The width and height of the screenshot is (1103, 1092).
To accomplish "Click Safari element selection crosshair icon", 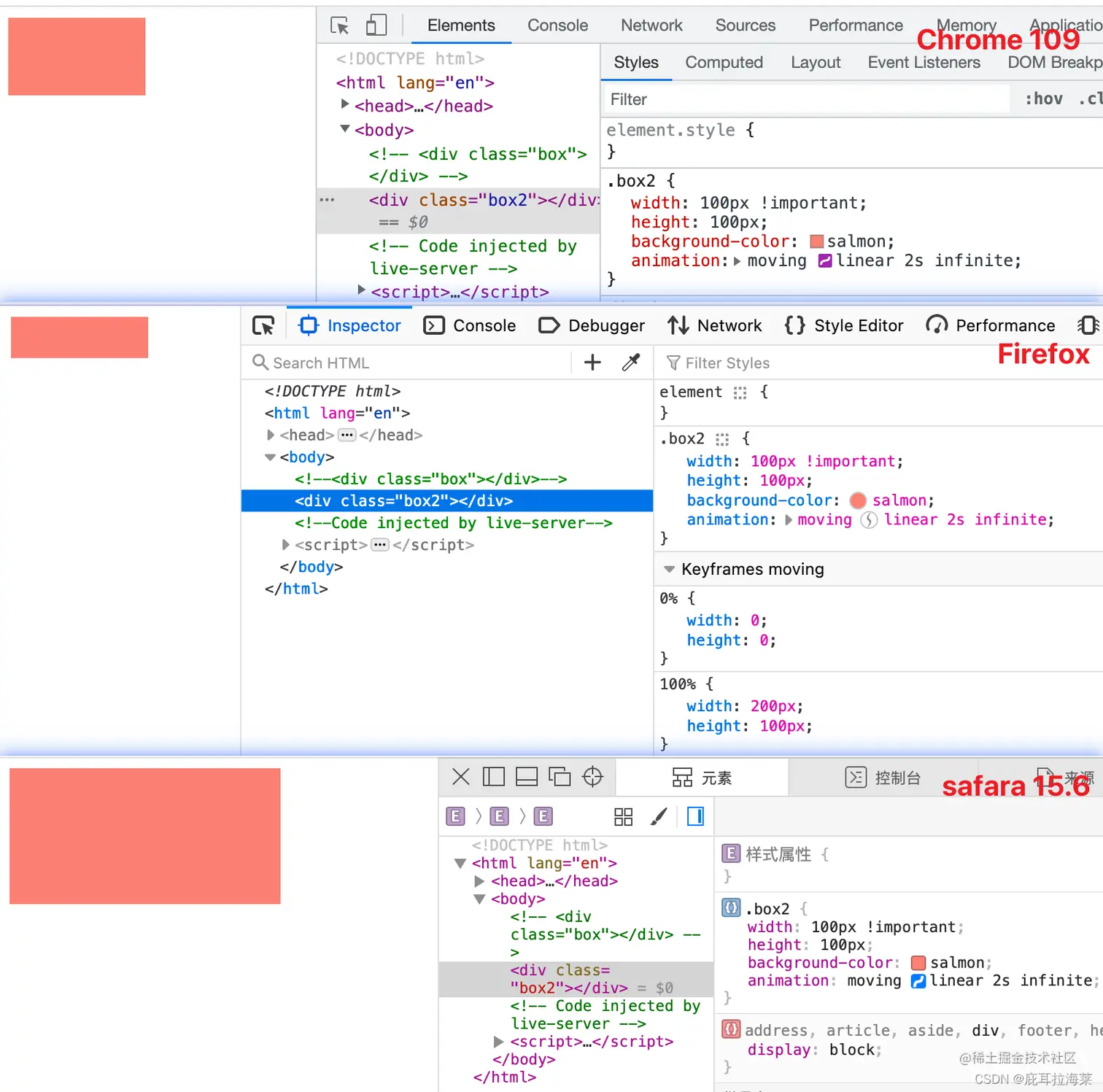I will coord(592,777).
